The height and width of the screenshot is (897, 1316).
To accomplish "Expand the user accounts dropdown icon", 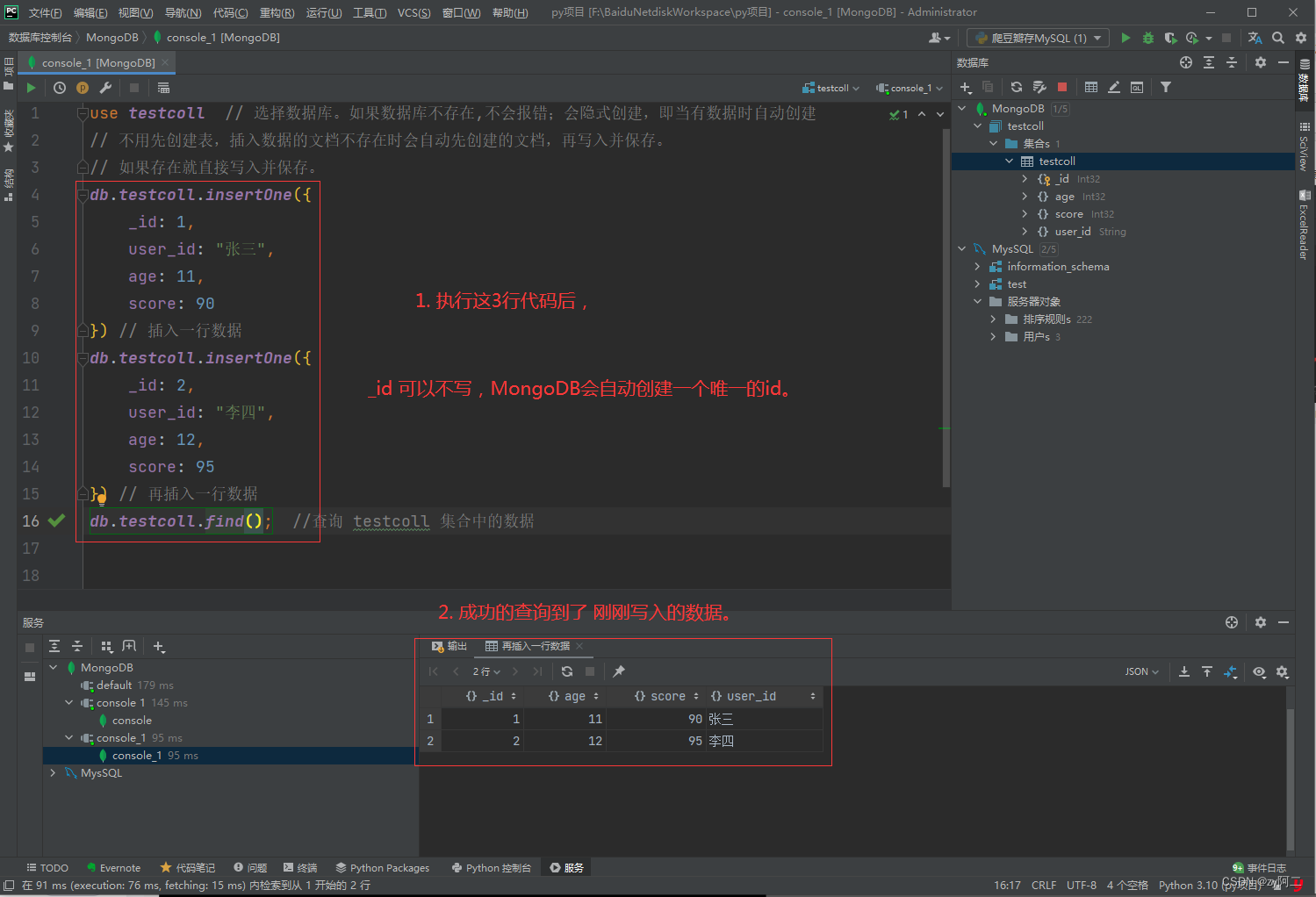I will [x=939, y=38].
